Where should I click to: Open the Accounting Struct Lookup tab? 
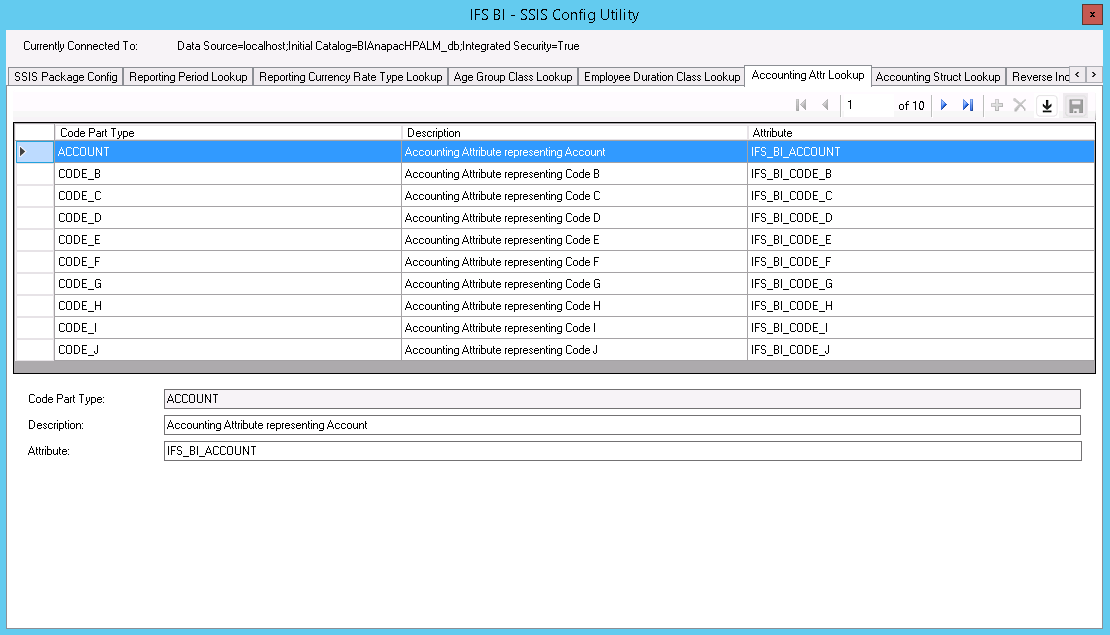coord(937,77)
